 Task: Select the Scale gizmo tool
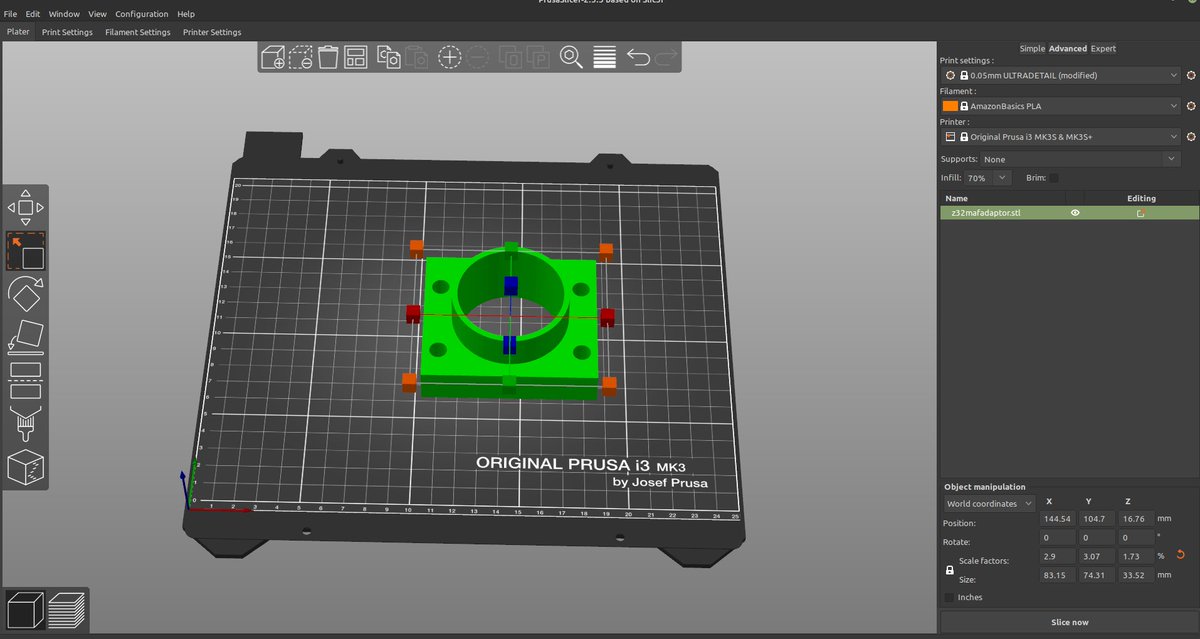[26, 252]
